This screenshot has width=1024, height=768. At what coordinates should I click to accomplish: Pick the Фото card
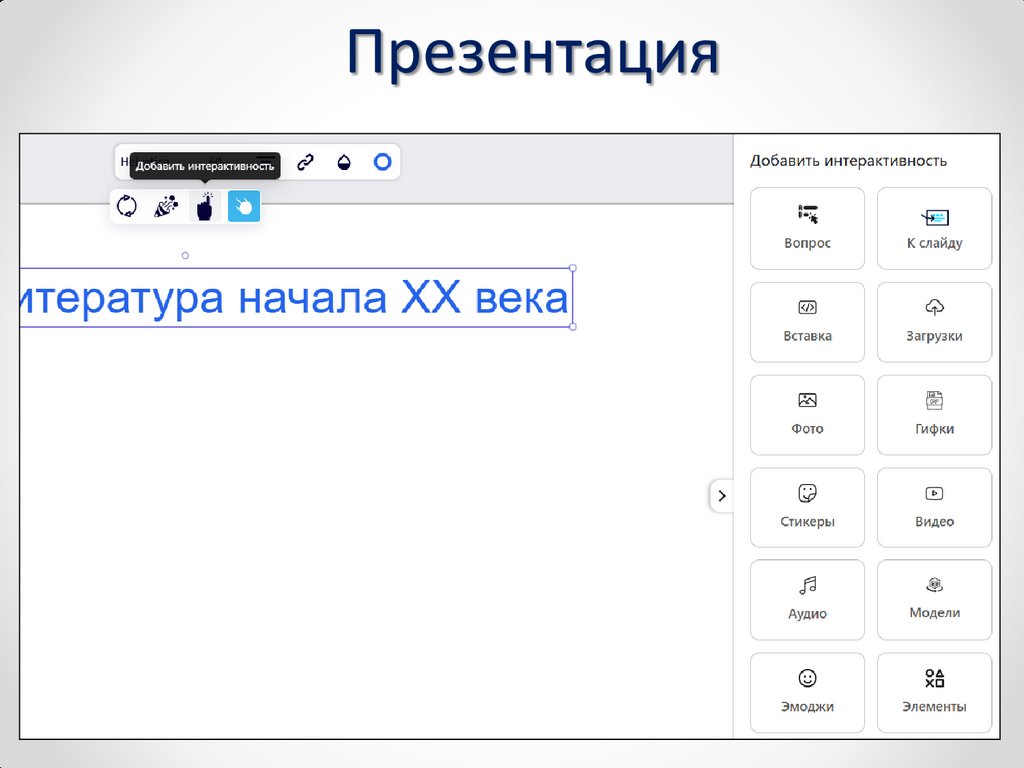[807, 415]
